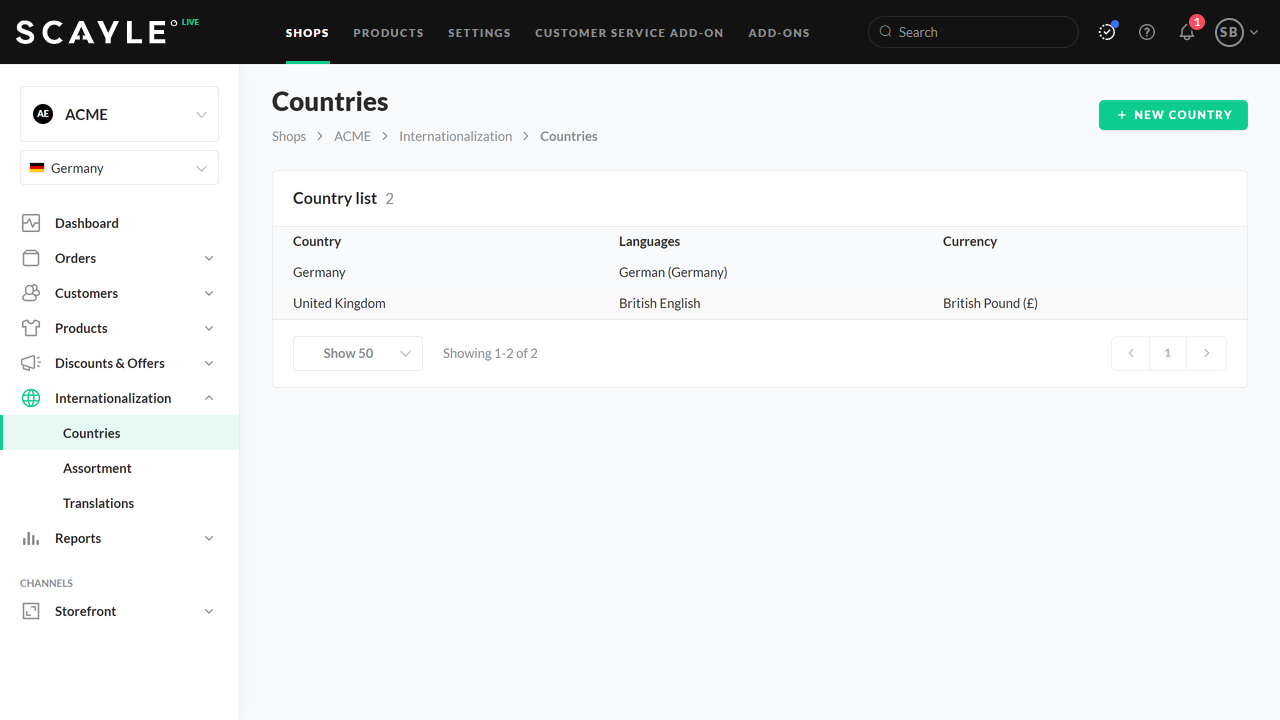Open Translations in the sidebar
Screen dimensions: 1280x720
(98, 503)
